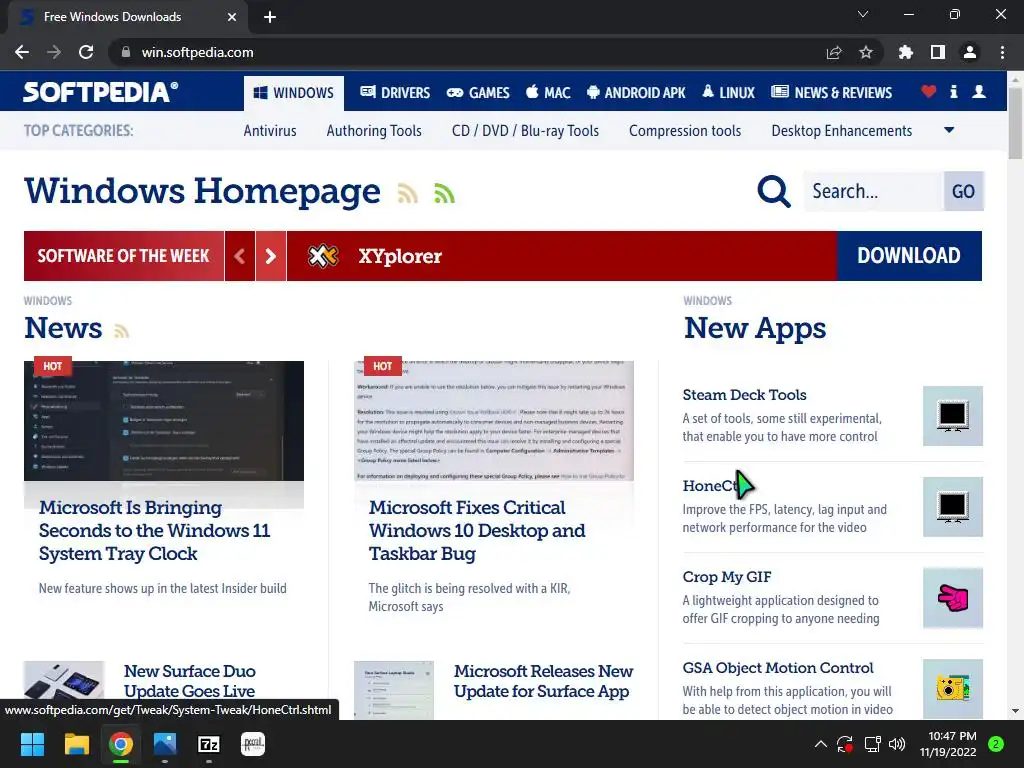The image size is (1024, 768).
Task: Switch to Mac section
Action: (548, 93)
